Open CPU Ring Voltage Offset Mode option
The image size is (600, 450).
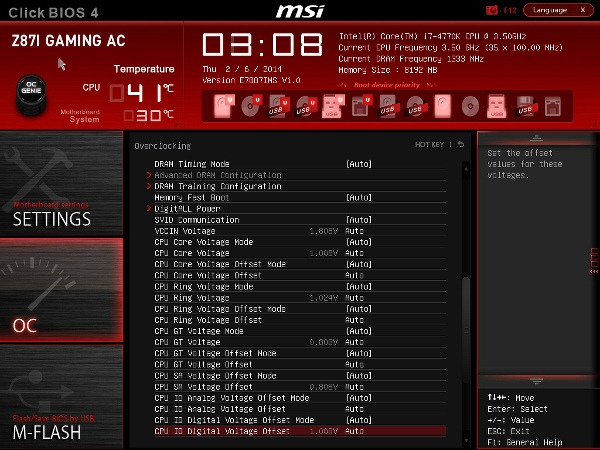click(359, 309)
